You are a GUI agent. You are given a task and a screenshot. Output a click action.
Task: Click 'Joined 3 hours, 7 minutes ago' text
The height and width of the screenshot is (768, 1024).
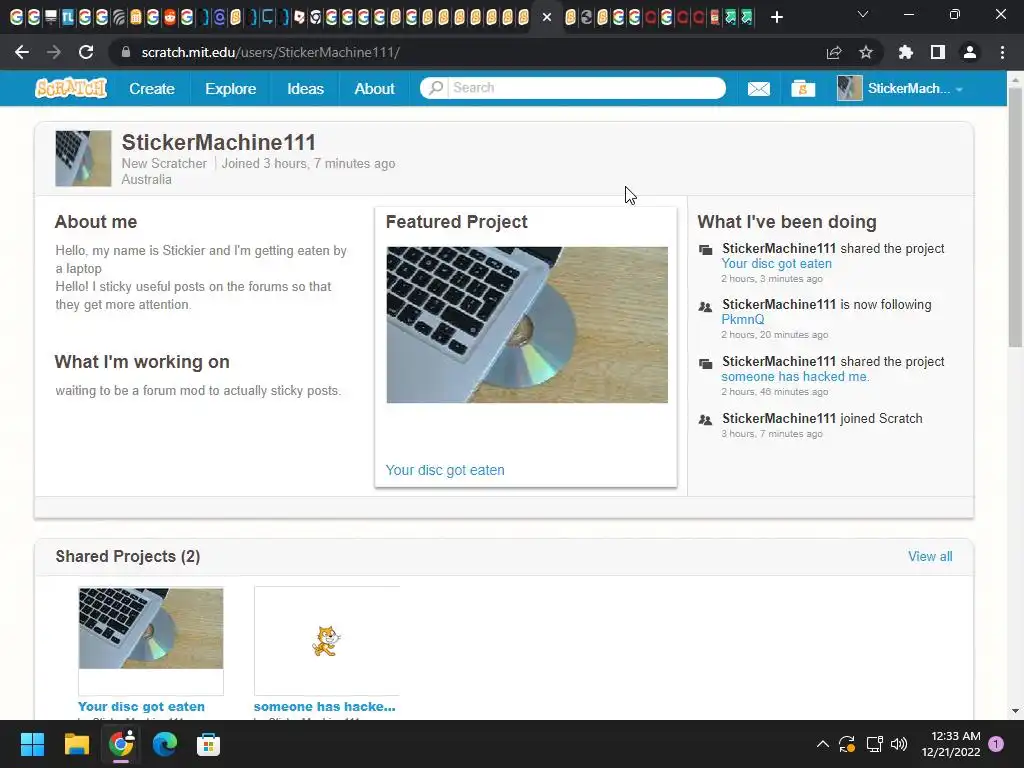click(308, 163)
